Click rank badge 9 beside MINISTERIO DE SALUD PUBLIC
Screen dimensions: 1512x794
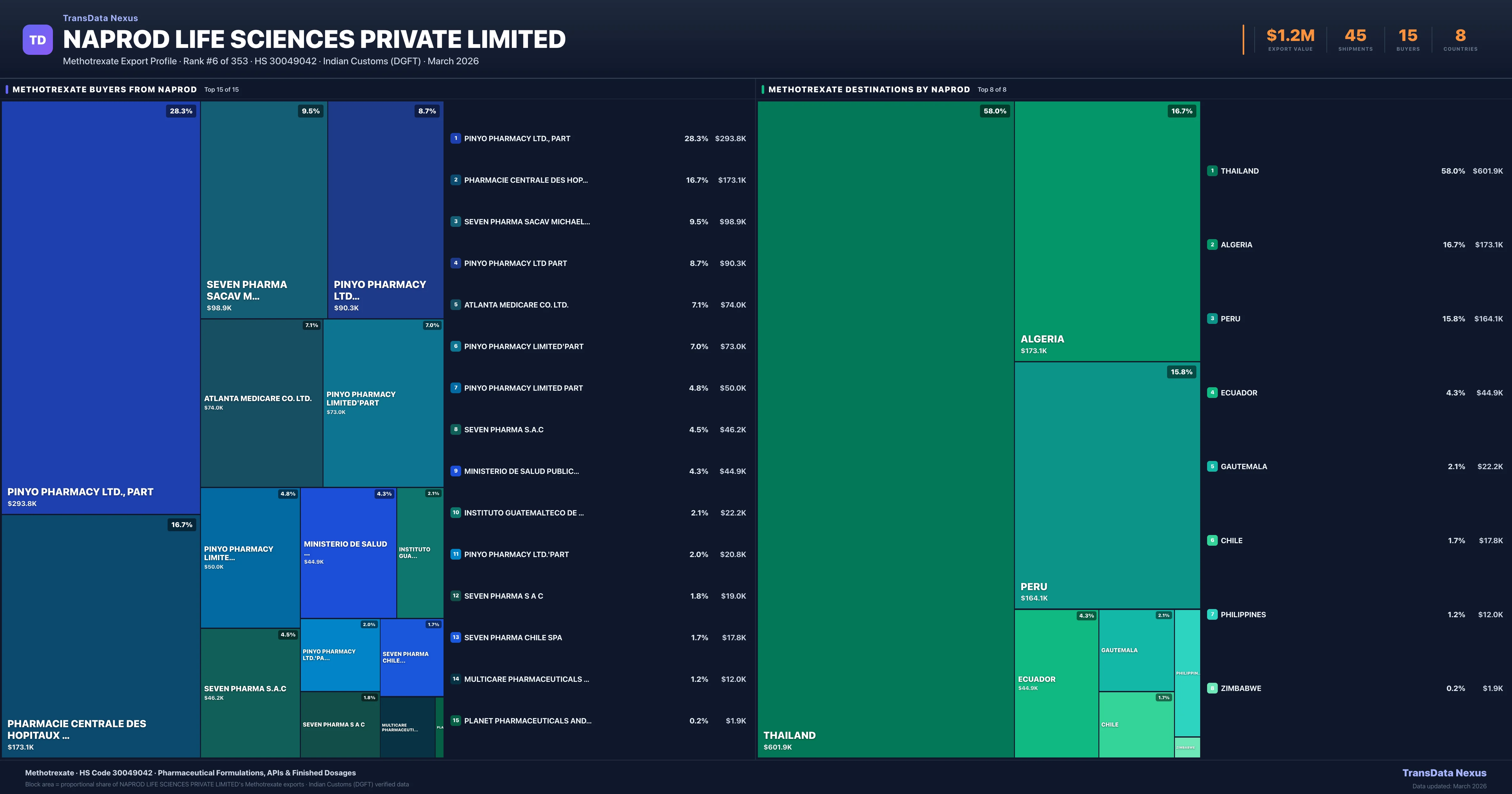455,471
